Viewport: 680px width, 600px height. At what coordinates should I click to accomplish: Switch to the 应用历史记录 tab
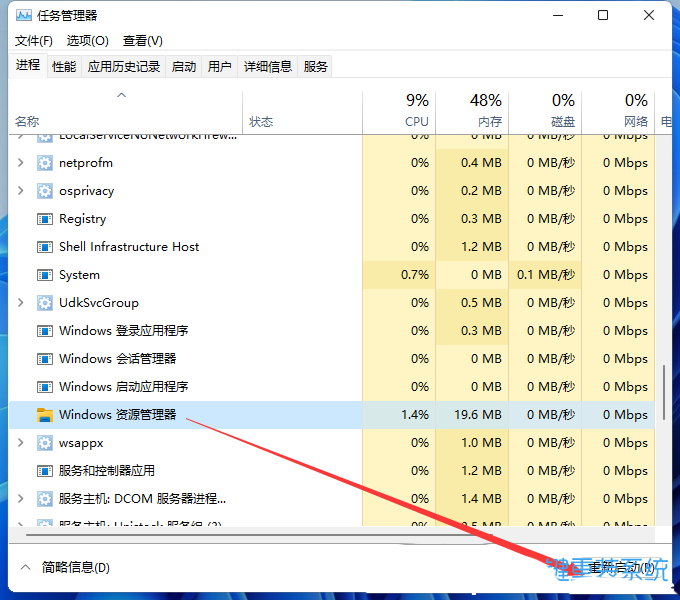[x=124, y=66]
